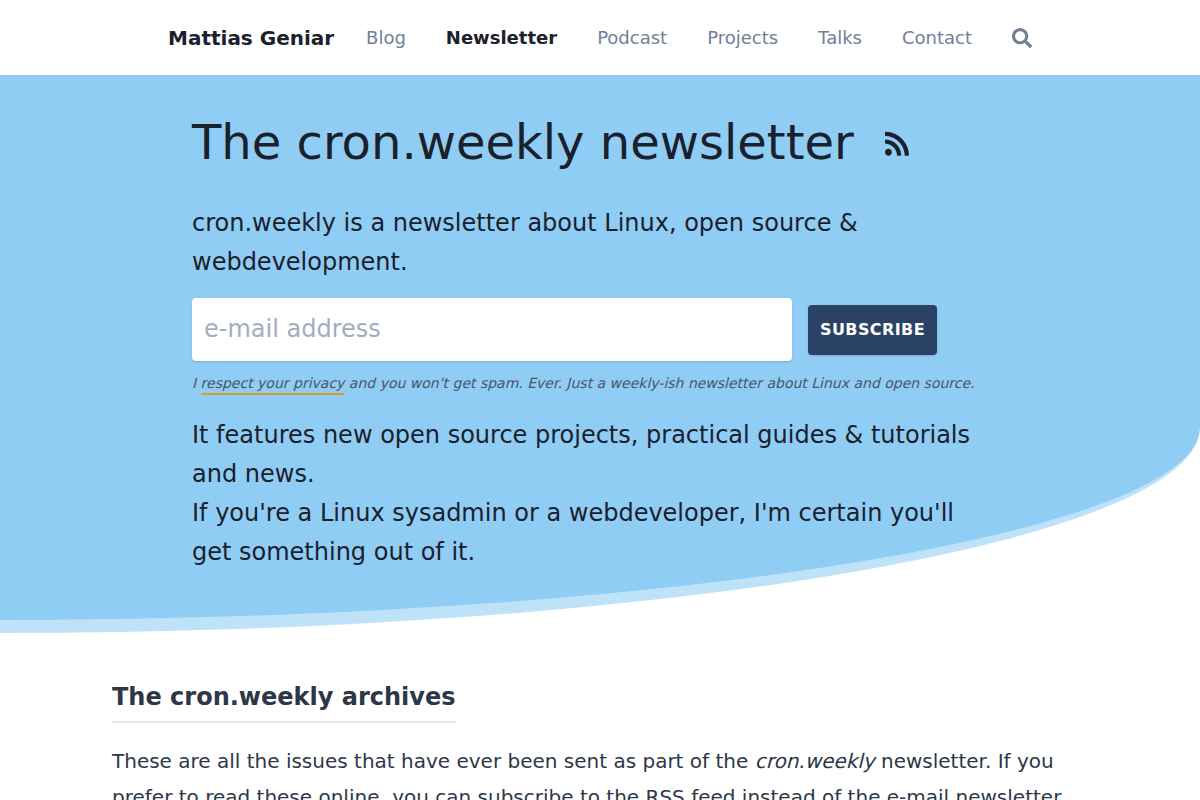Open the 'respect your privacy' link
The height and width of the screenshot is (800, 1200).
(271, 382)
